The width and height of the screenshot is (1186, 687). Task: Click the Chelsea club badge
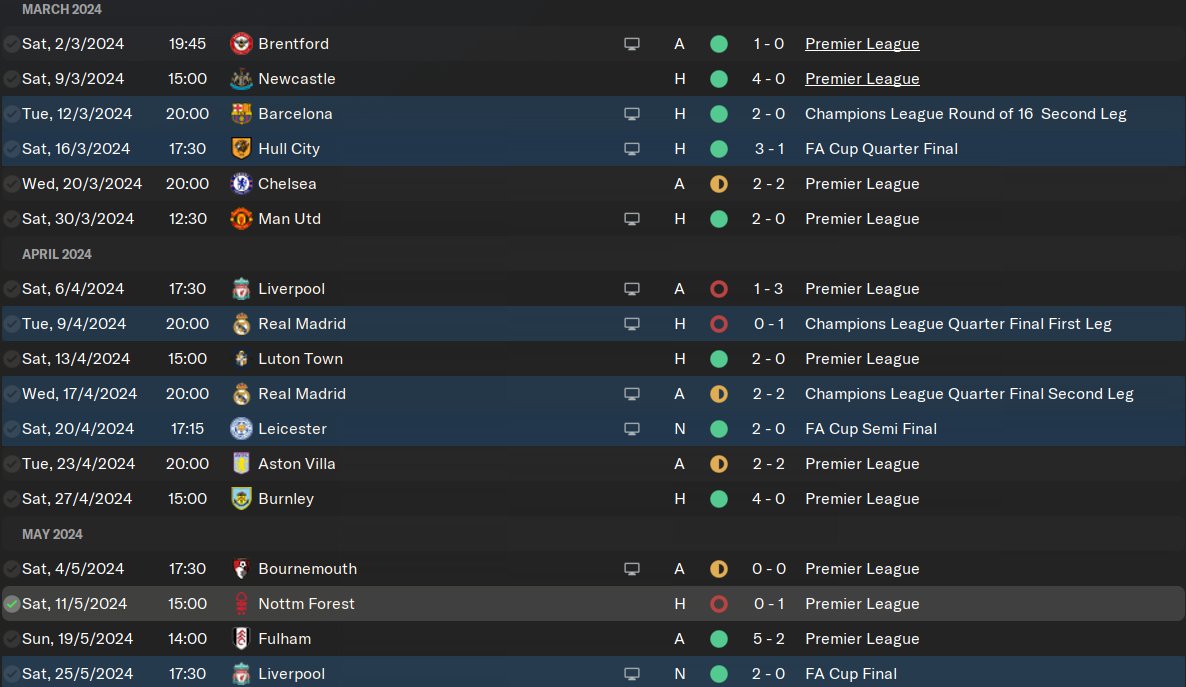point(241,184)
